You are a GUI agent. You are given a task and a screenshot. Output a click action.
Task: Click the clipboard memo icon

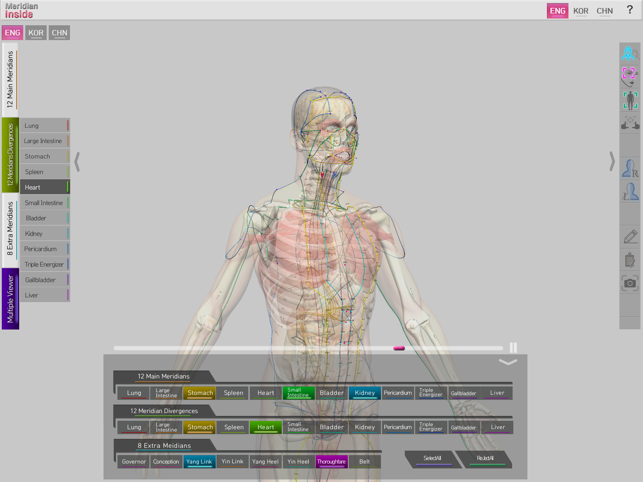[630, 260]
